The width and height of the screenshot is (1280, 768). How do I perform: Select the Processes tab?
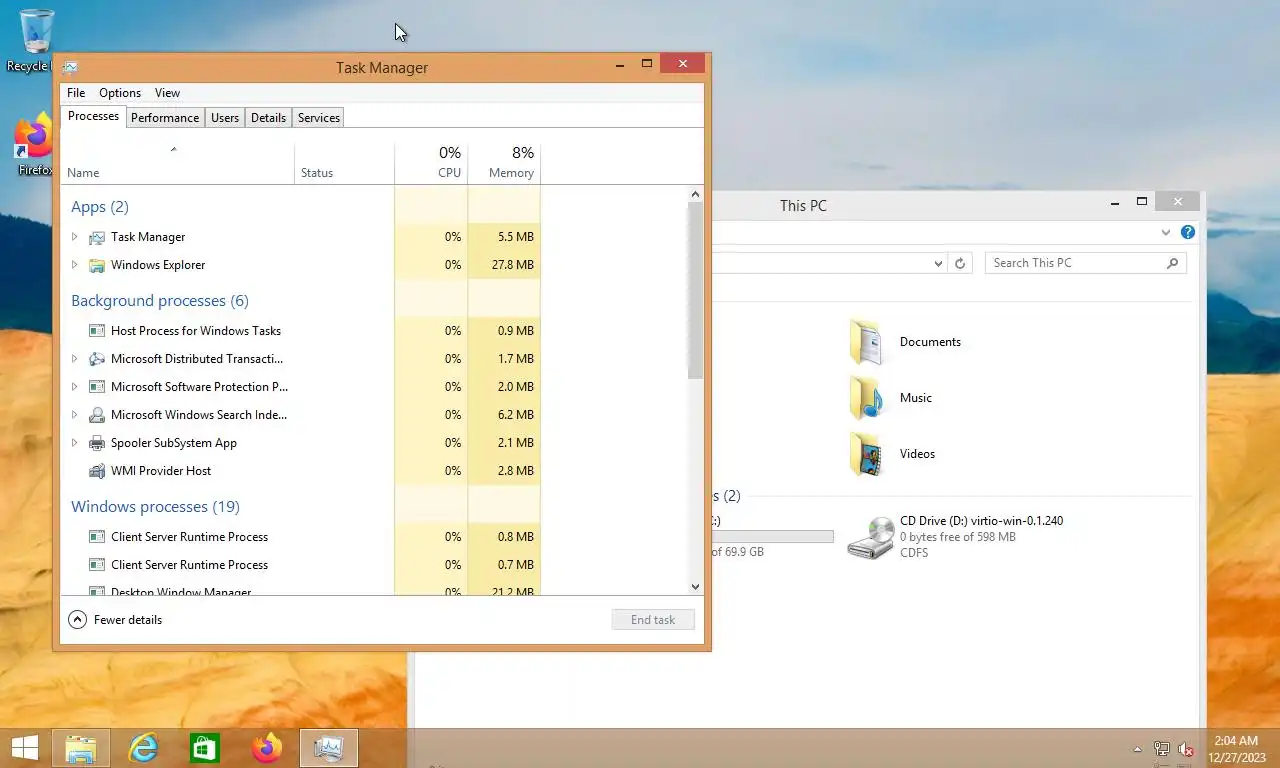pyautogui.click(x=94, y=116)
